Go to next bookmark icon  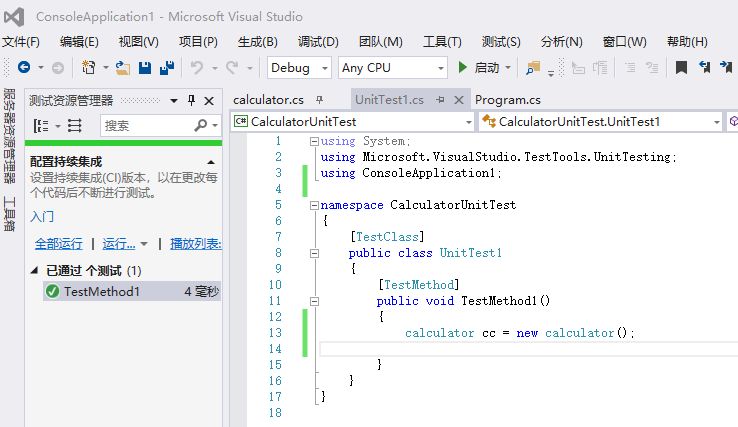(726, 68)
